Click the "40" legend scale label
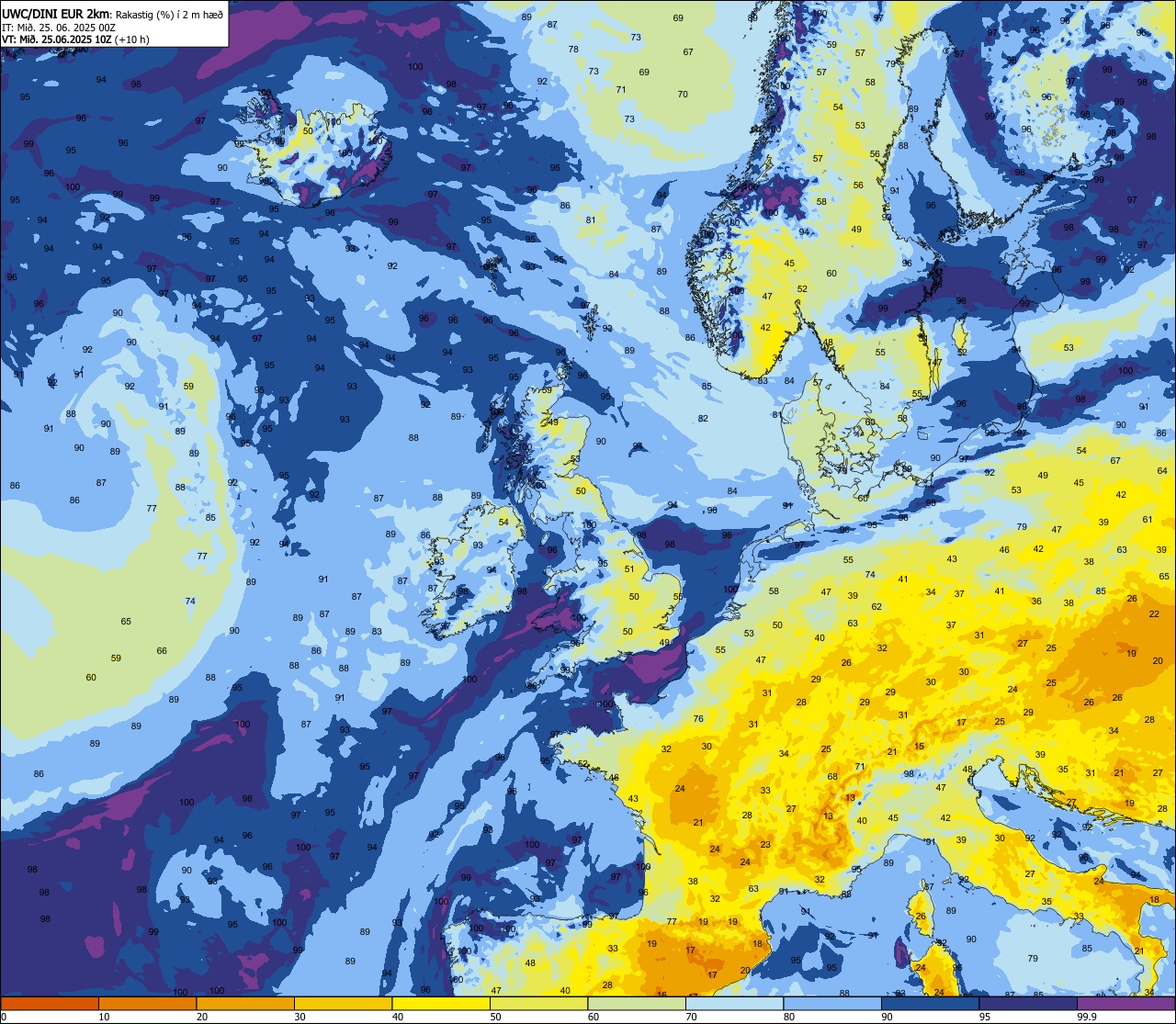Viewport: 1176px width, 1024px height. [x=398, y=1017]
